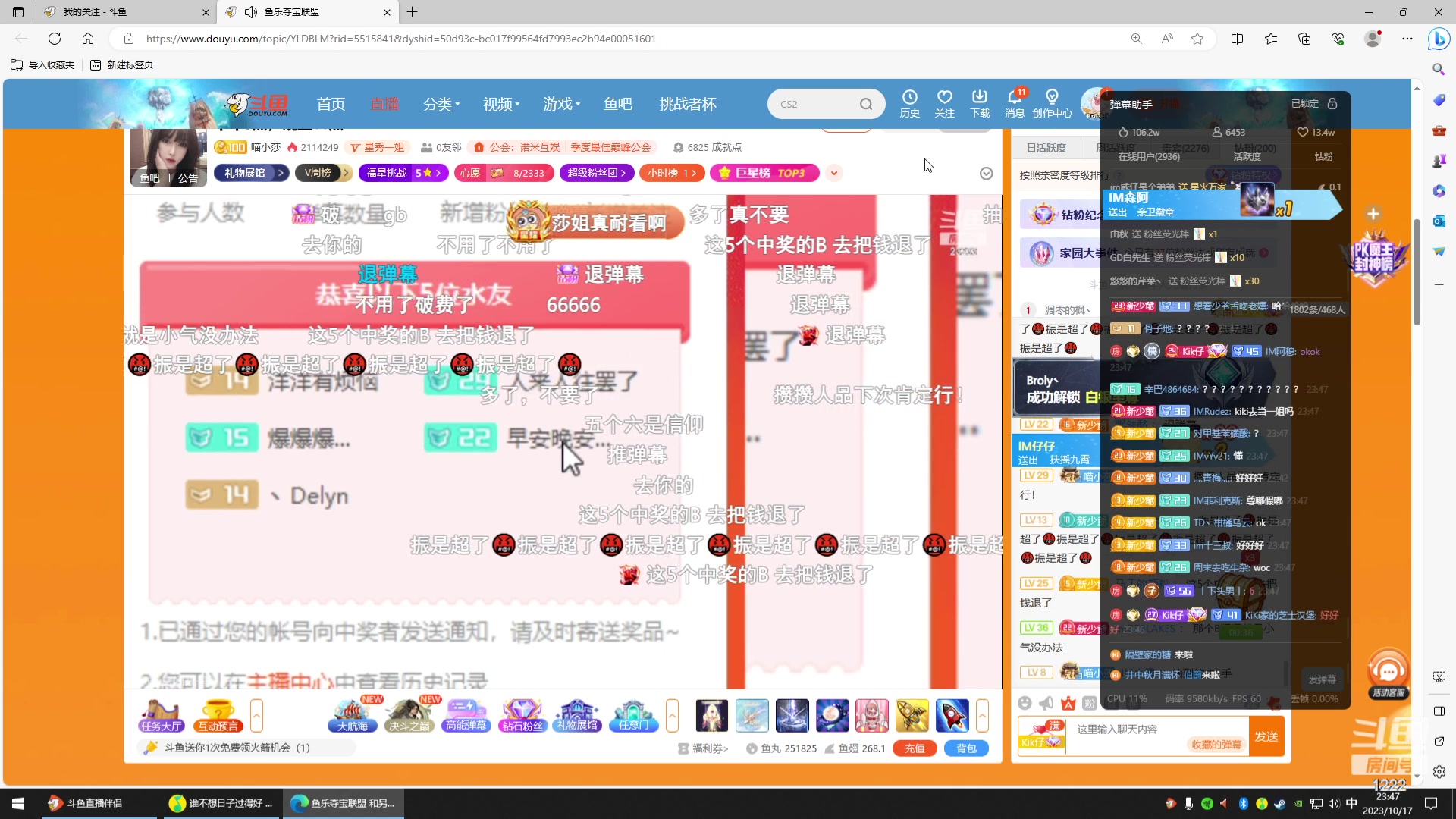The height and width of the screenshot is (819, 1456).
Task: Open 大航海 ship icon
Action: (x=353, y=715)
